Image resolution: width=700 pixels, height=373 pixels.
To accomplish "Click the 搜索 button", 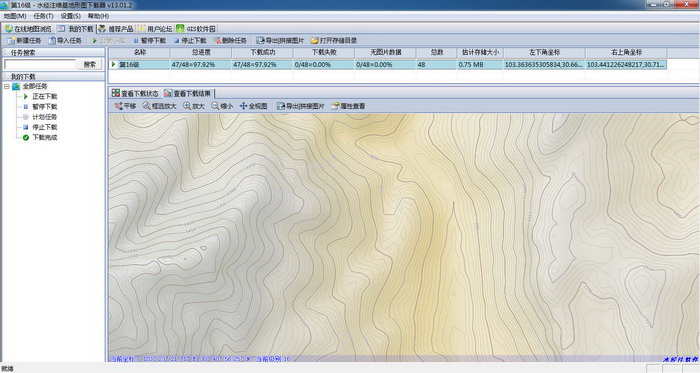I will tap(90, 65).
